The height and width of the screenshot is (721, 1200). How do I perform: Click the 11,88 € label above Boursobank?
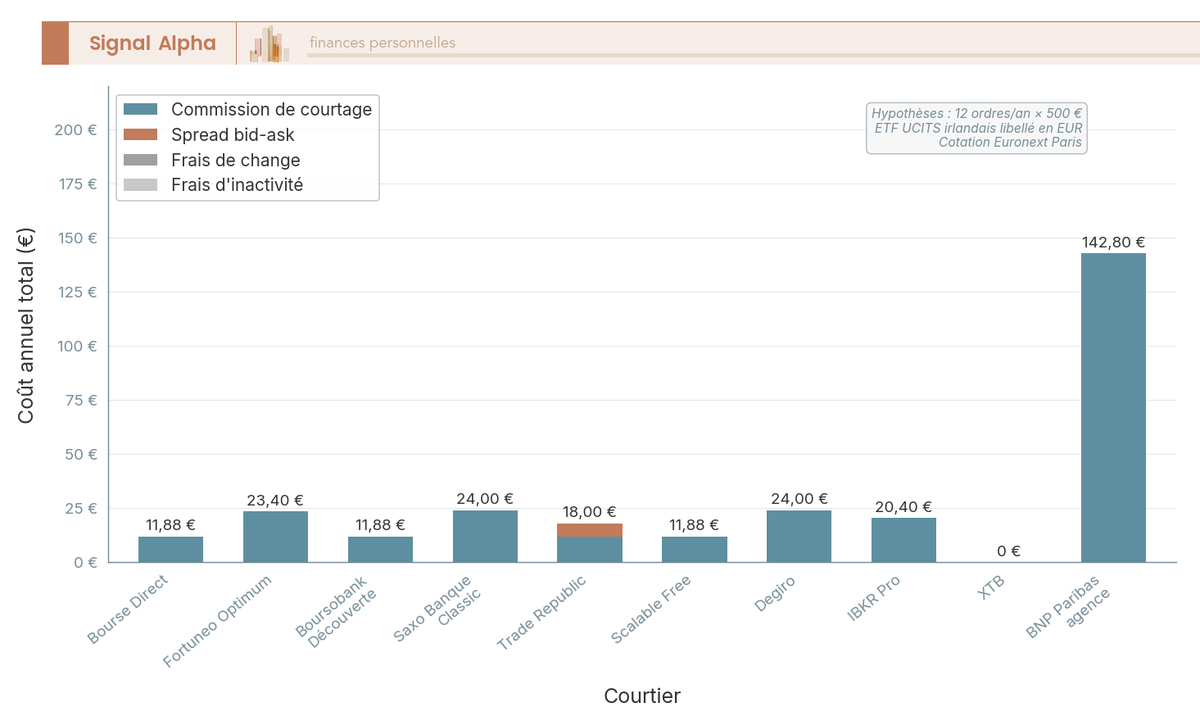(380, 525)
